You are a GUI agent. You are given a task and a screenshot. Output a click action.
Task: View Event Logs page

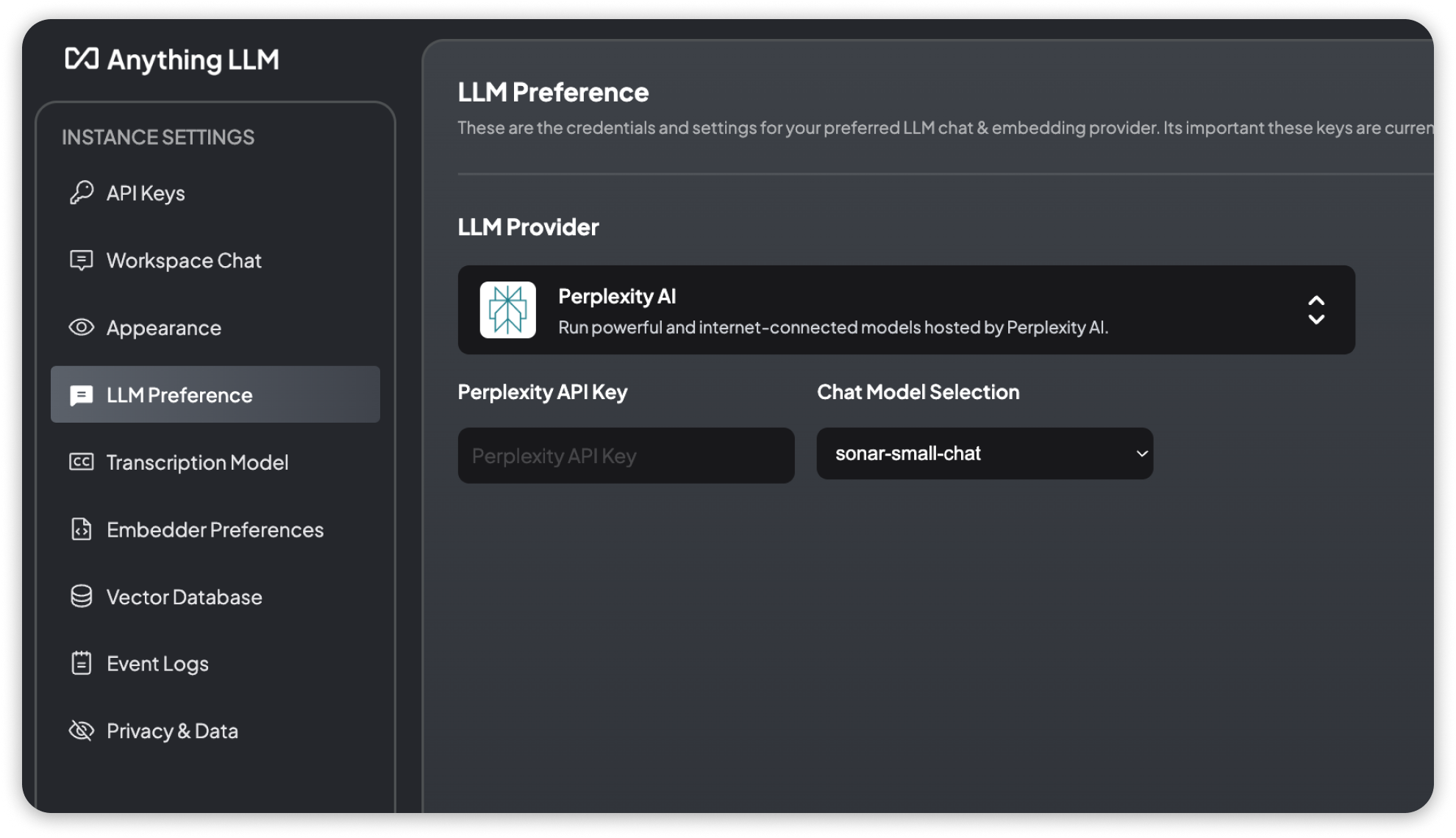tap(215, 663)
